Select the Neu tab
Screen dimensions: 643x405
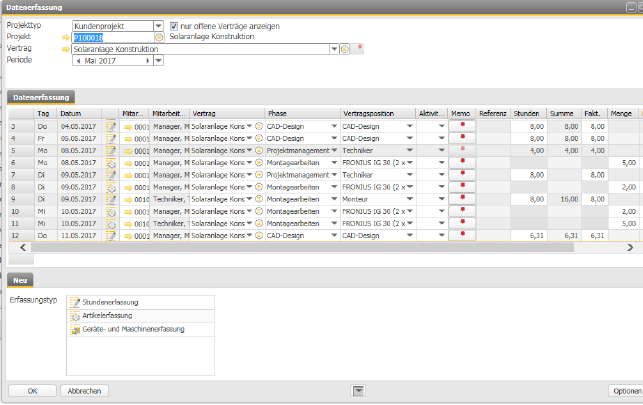click(x=20, y=280)
